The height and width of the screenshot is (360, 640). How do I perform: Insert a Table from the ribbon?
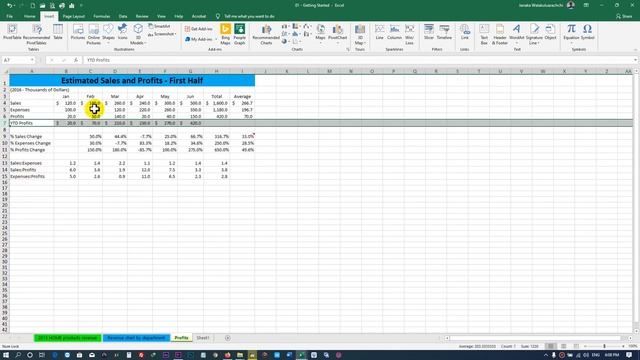[x=58, y=32]
